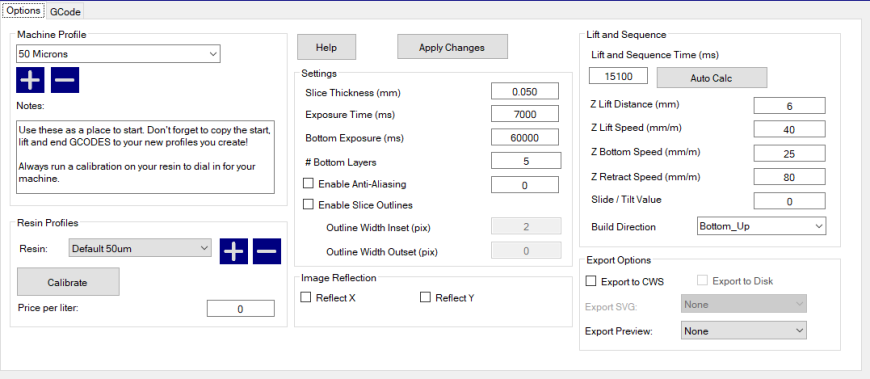Remove the machine profile with minus icon

65,80
